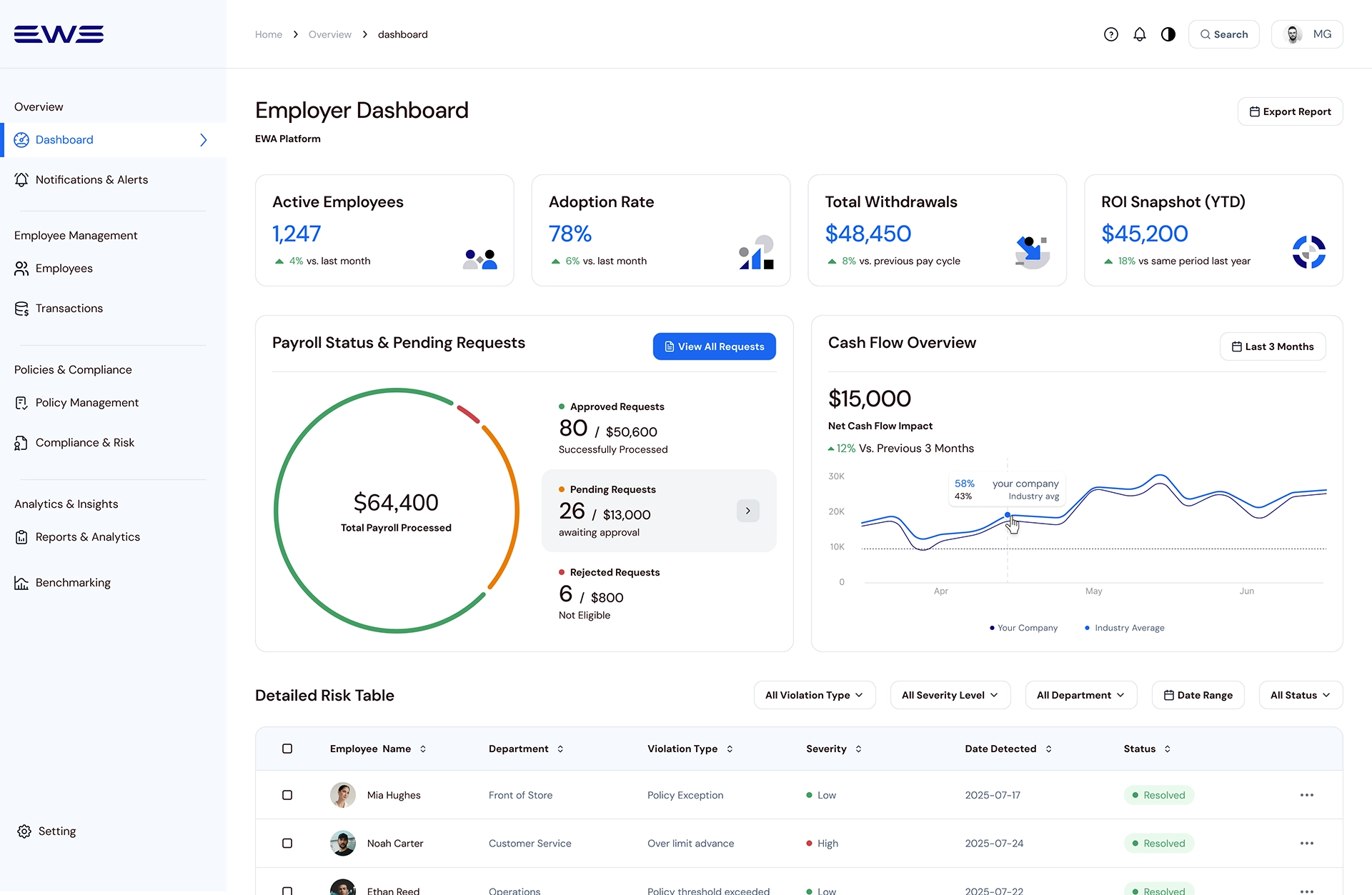The image size is (1372, 895).
Task: Open Benchmarking chart icon in sidebar
Action: point(21,583)
